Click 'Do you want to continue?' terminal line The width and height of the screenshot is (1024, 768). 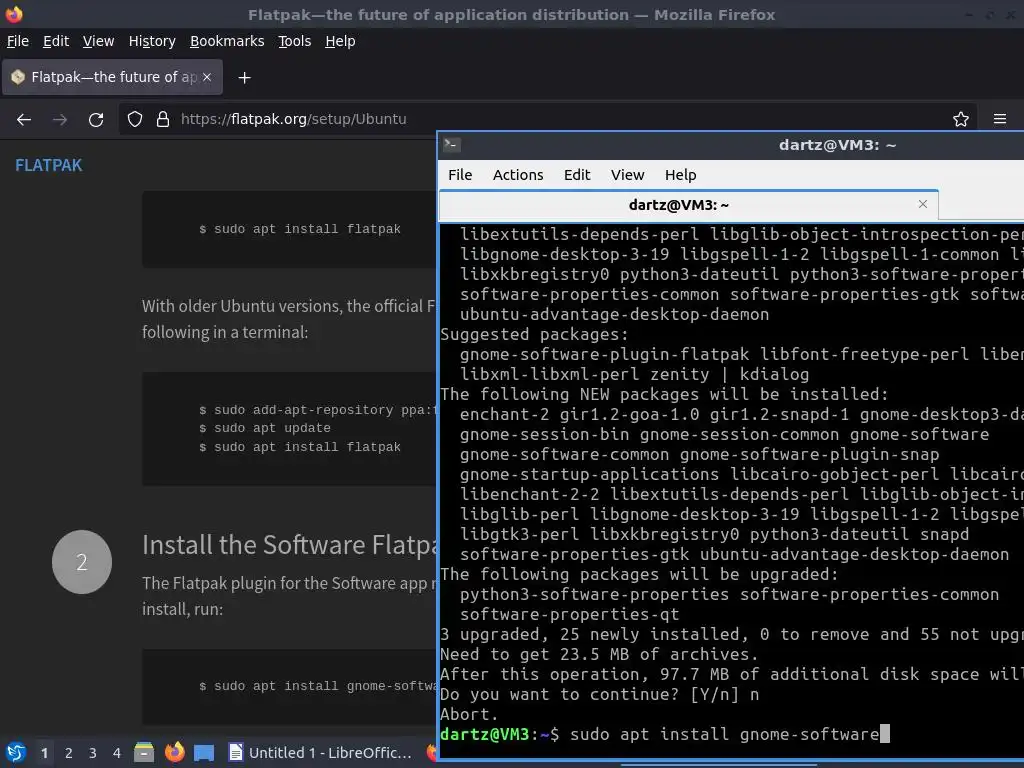click(x=600, y=694)
